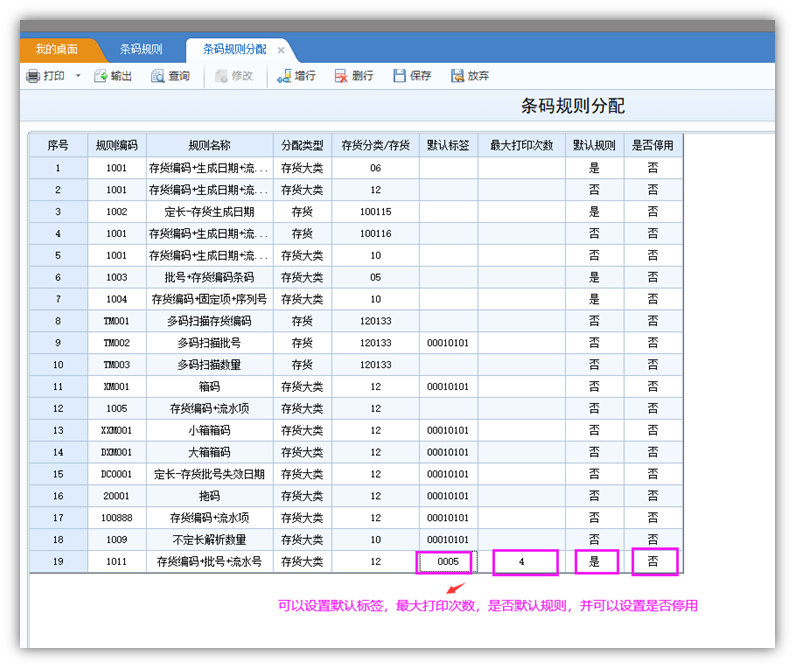
Task: Select rule name 箱码
Action: click(209, 387)
